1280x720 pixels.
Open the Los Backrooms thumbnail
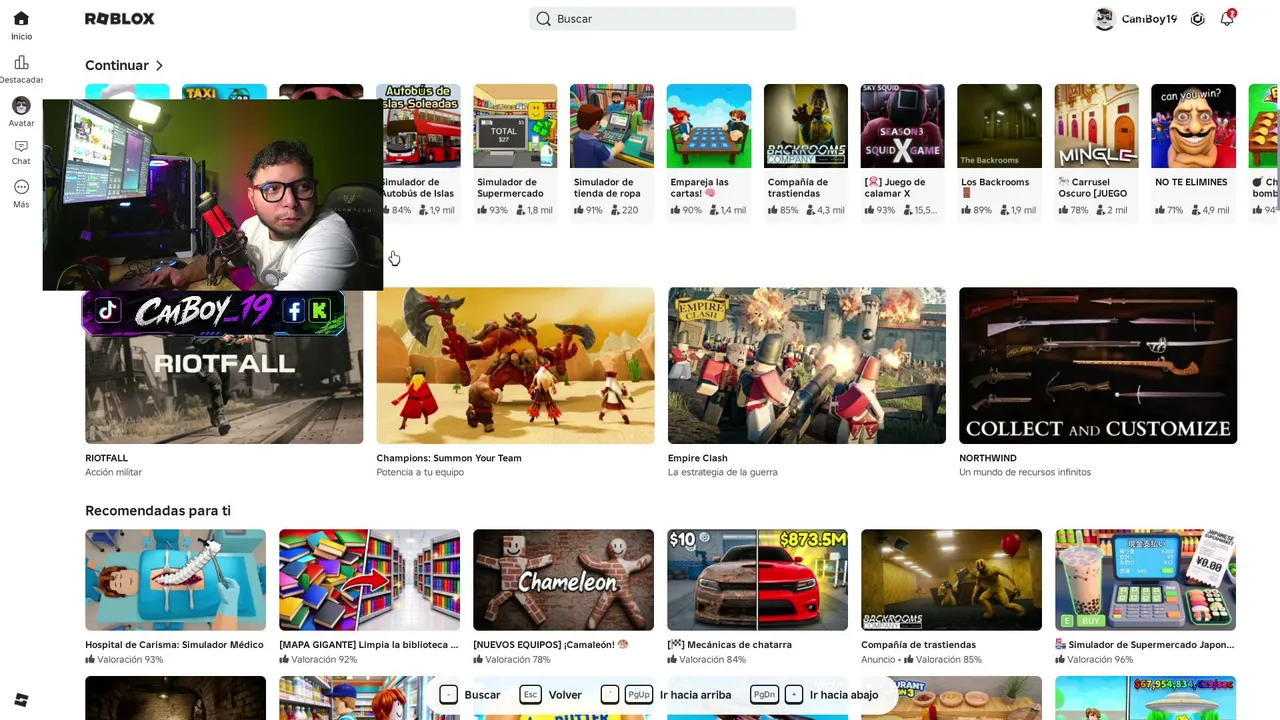click(x=999, y=126)
